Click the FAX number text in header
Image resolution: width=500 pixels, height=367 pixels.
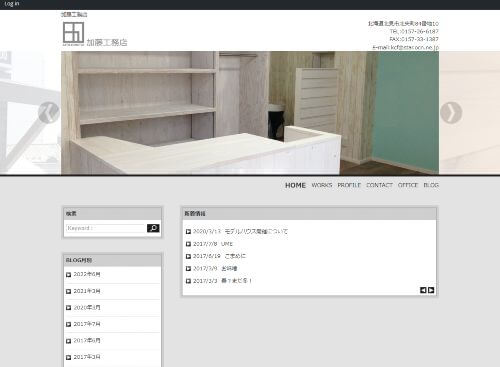click(414, 39)
